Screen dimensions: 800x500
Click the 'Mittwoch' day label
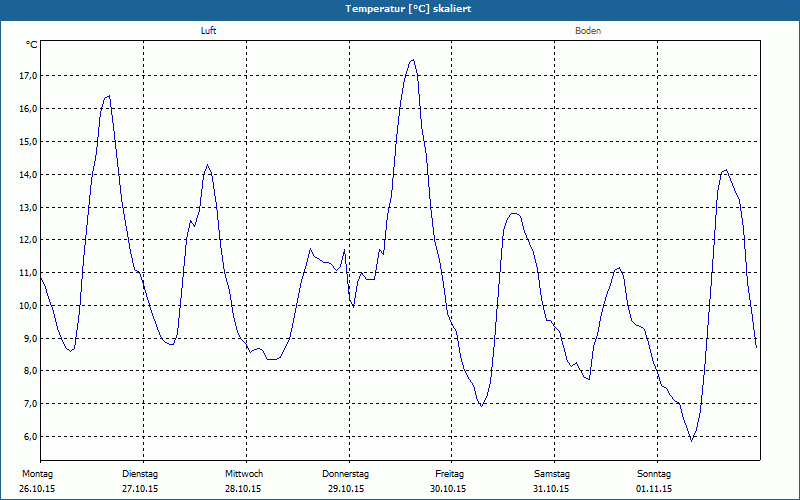(x=244, y=474)
